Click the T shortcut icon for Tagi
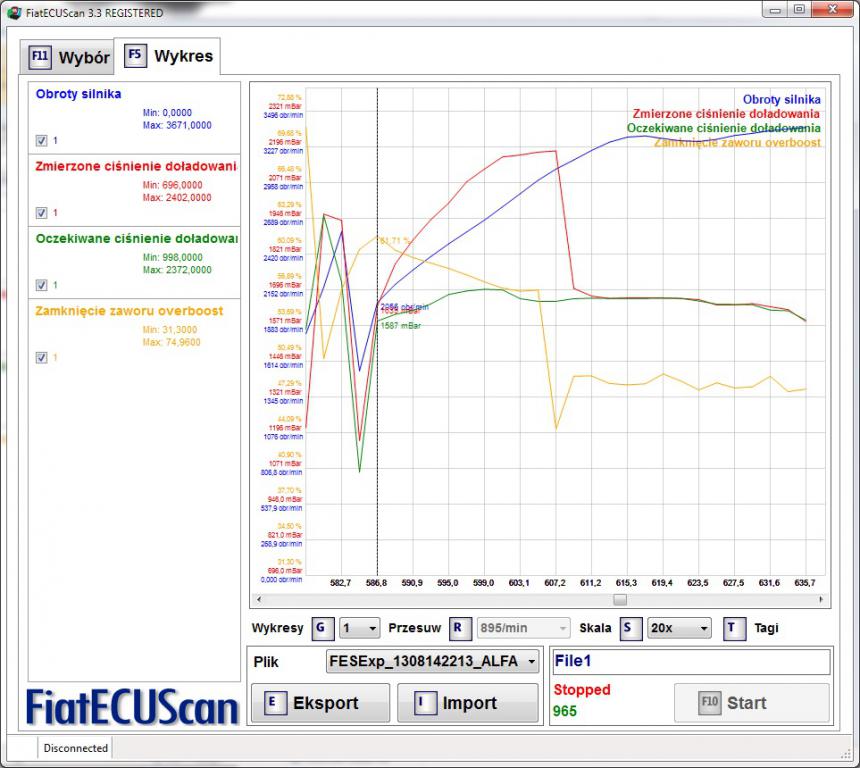This screenshot has width=860, height=768. (x=733, y=628)
